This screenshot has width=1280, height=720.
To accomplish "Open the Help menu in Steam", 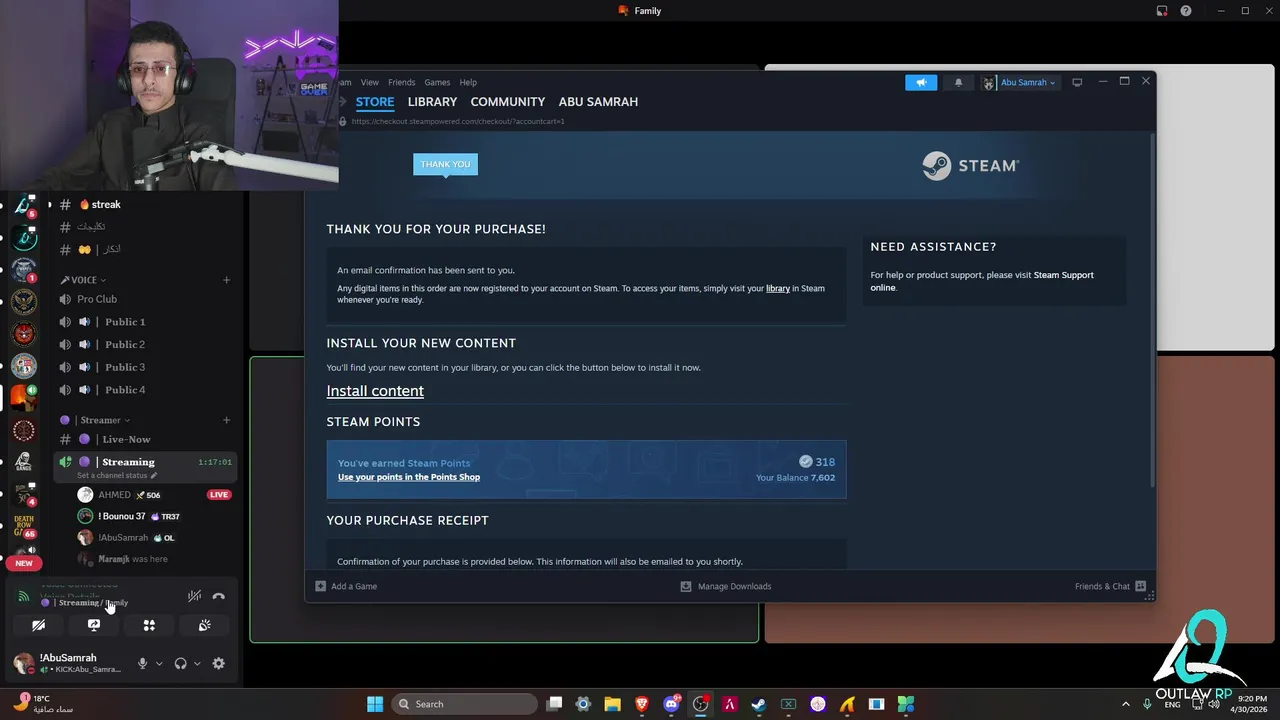I will point(468,82).
